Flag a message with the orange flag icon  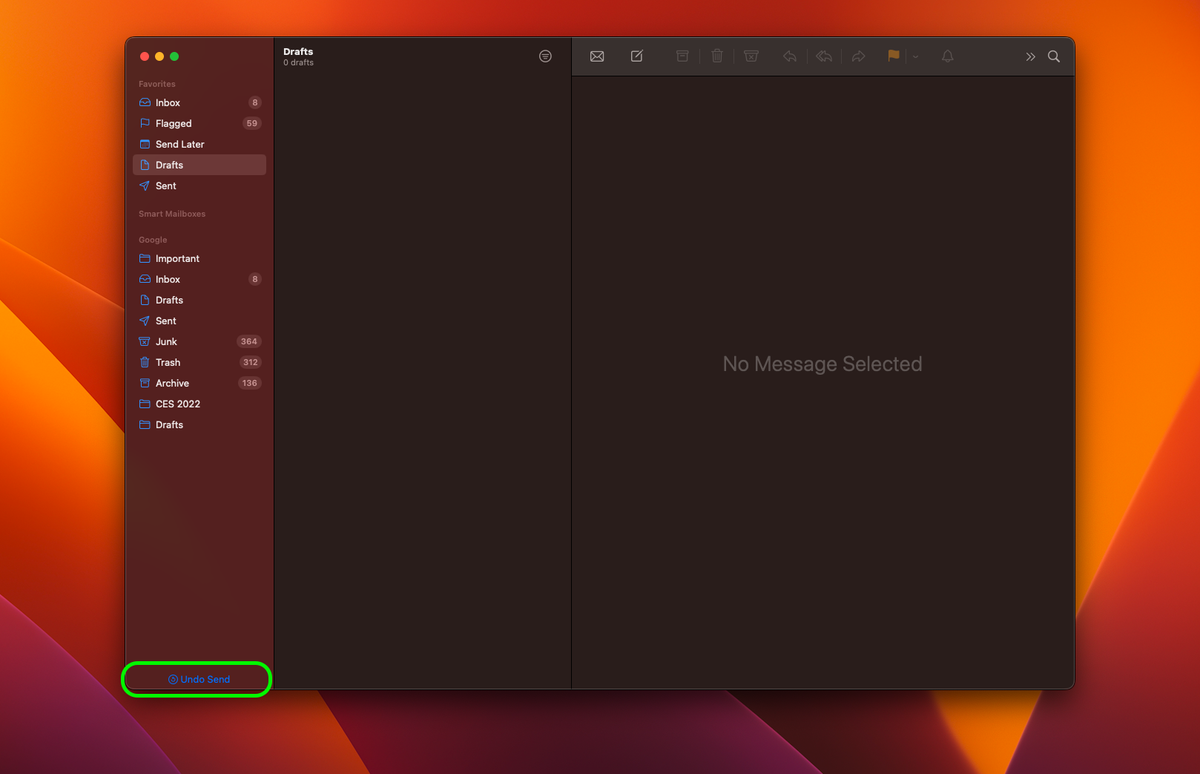pyautogui.click(x=892, y=56)
